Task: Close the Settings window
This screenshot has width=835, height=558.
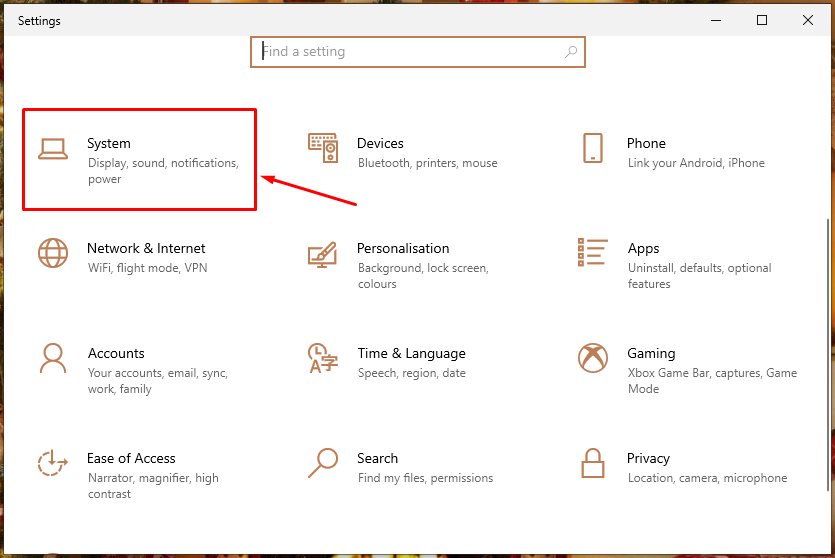Action: coord(808,20)
